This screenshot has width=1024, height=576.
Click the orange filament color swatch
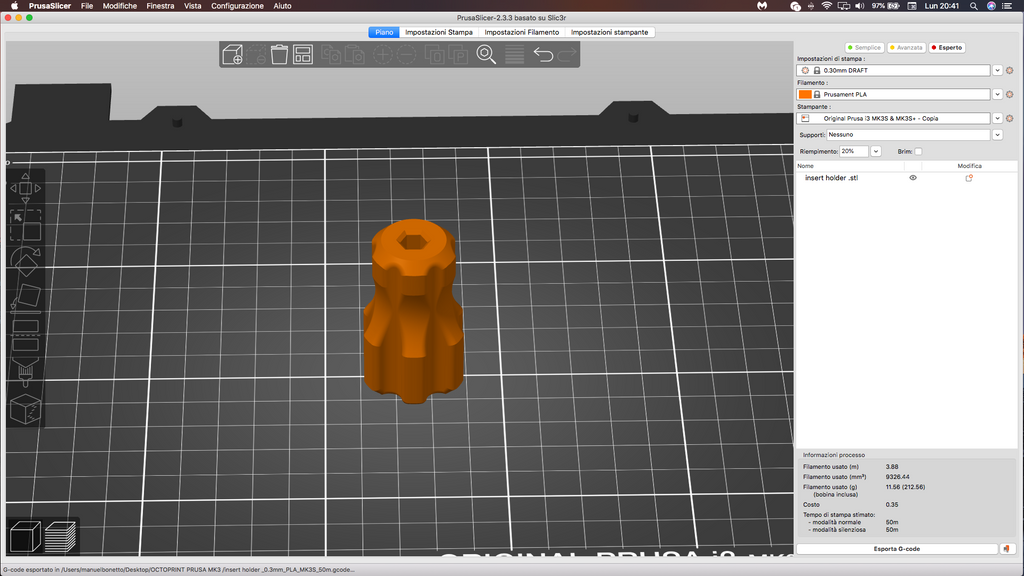coord(805,95)
